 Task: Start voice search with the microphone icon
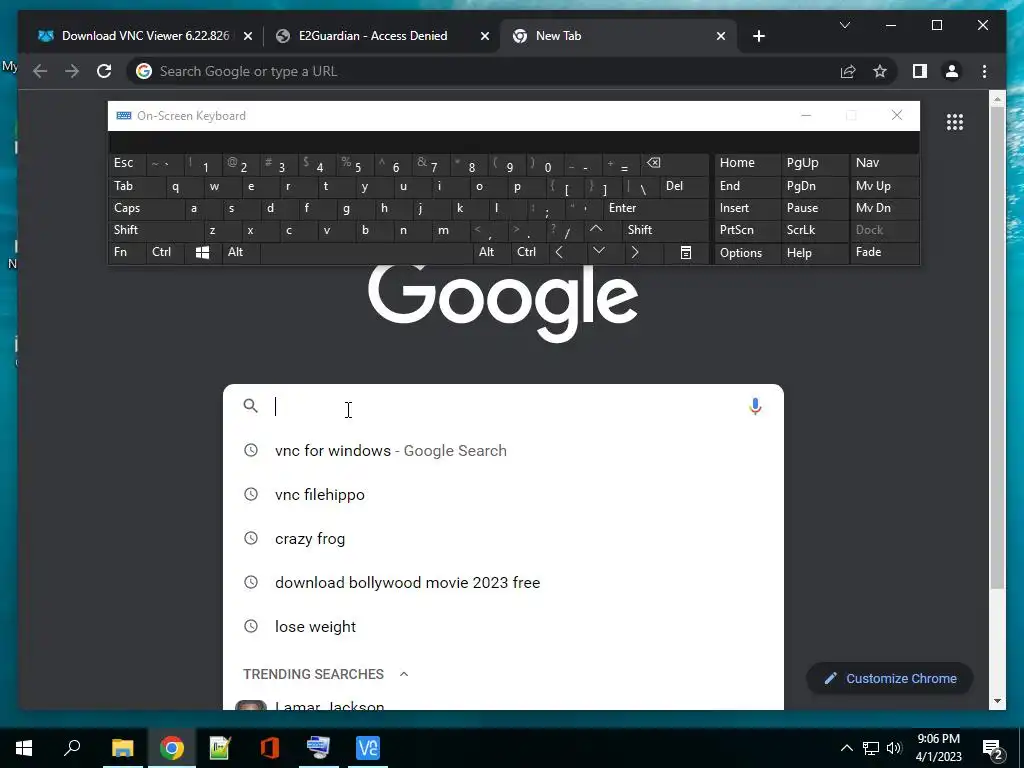pyautogui.click(x=755, y=406)
